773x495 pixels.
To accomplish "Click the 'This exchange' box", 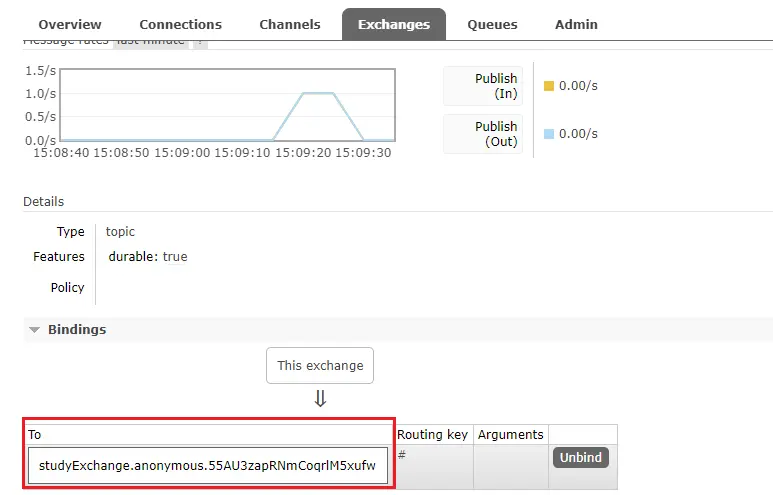I will 320,365.
